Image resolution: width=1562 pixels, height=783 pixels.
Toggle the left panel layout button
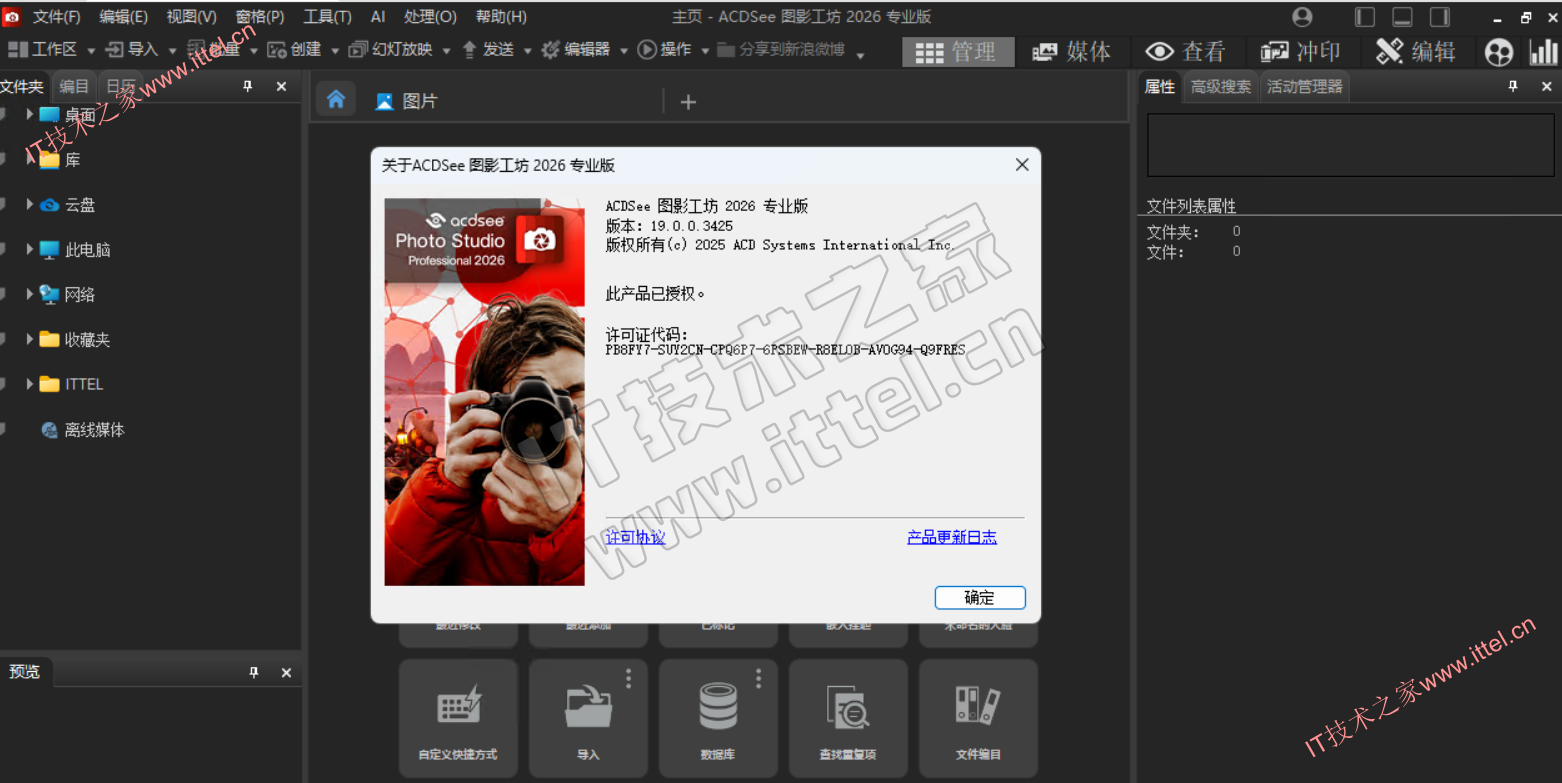coord(1365,17)
